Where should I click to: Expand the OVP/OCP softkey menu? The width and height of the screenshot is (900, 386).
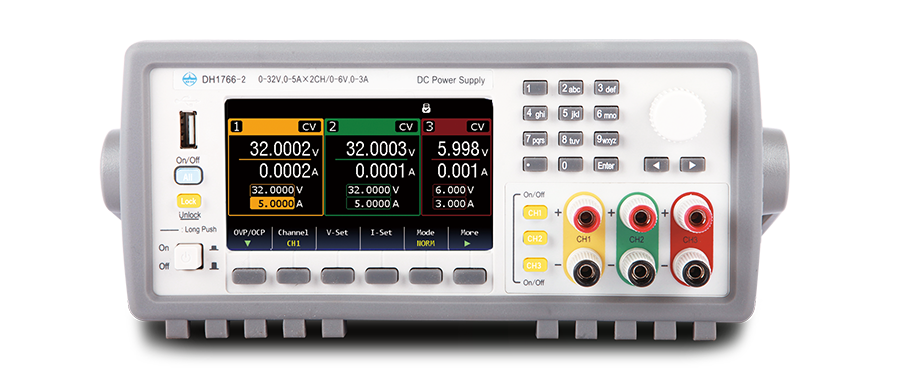click(249, 237)
